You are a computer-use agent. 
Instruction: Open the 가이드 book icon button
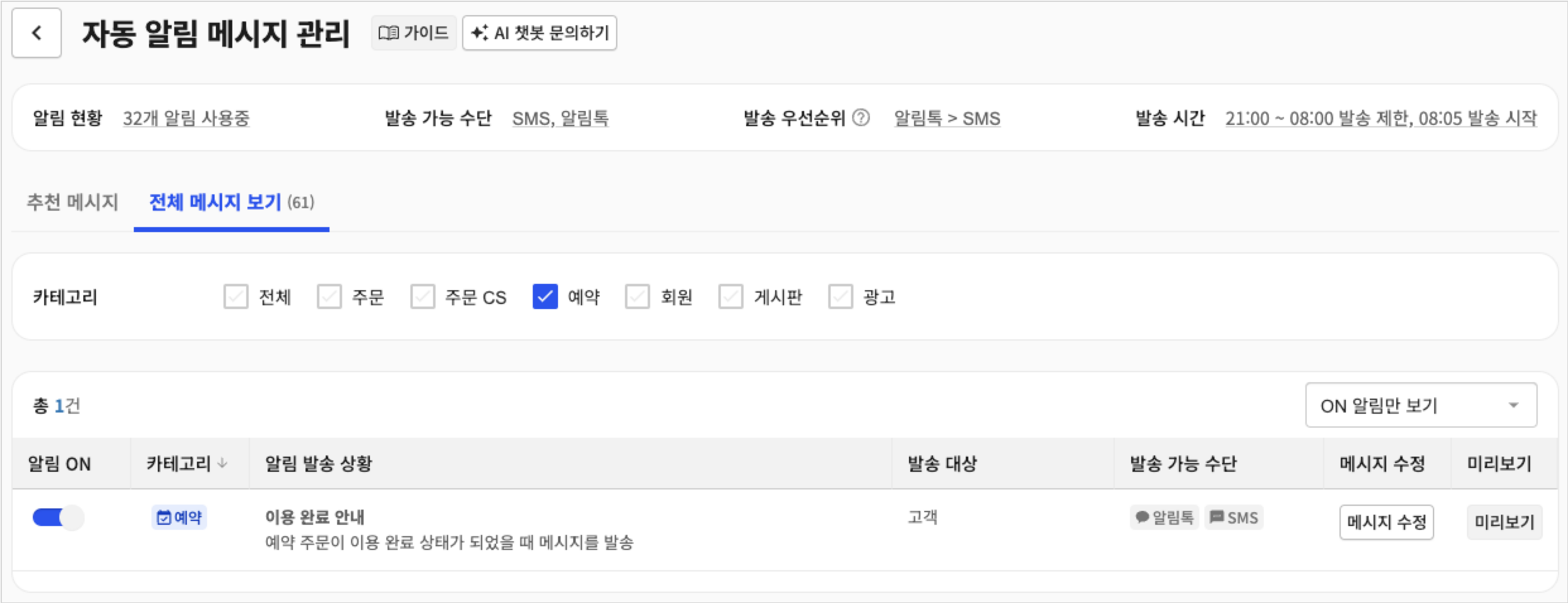413,33
